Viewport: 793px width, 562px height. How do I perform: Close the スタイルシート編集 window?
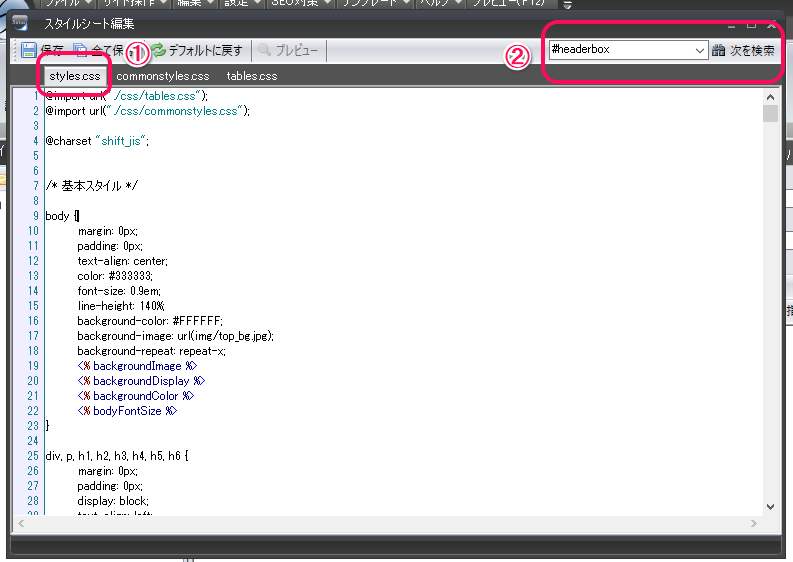click(771, 23)
